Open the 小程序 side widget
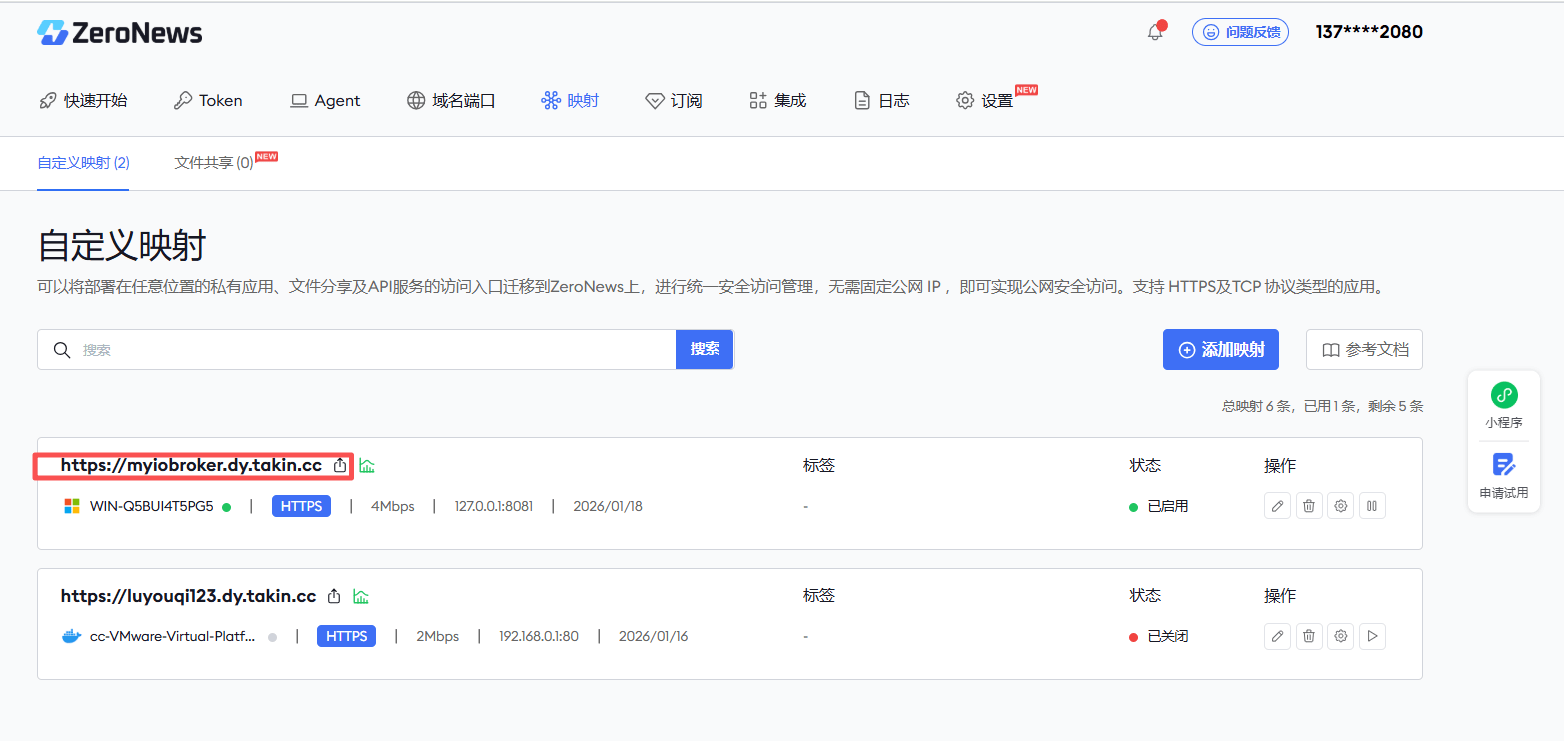This screenshot has width=1564, height=741. [x=1503, y=406]
